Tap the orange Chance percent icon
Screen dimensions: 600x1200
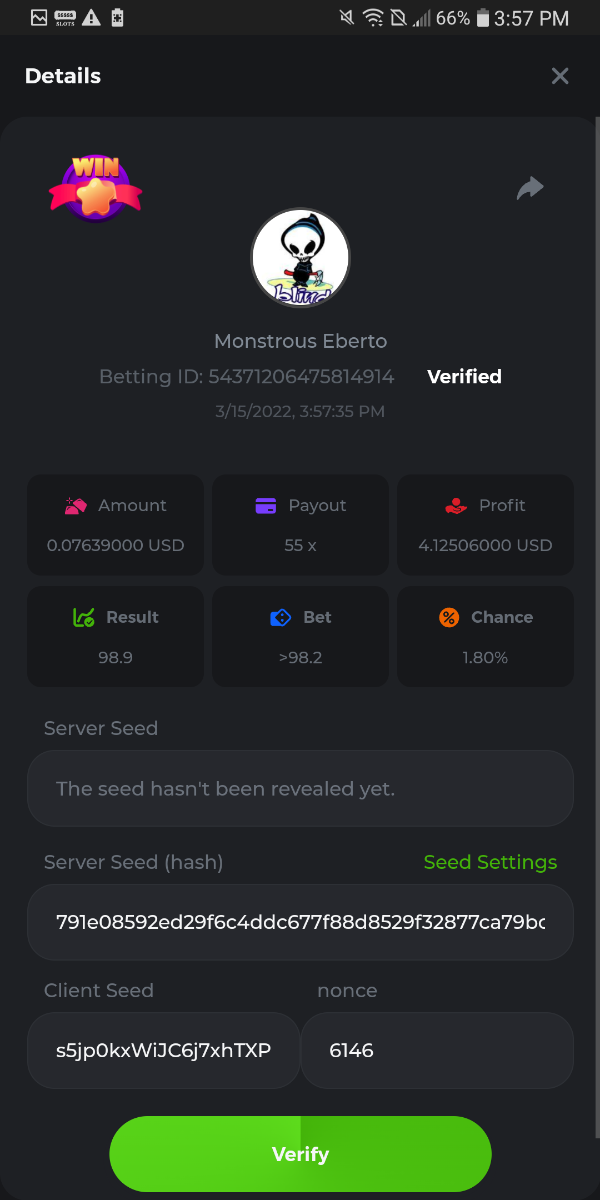[x=449, y=618]
